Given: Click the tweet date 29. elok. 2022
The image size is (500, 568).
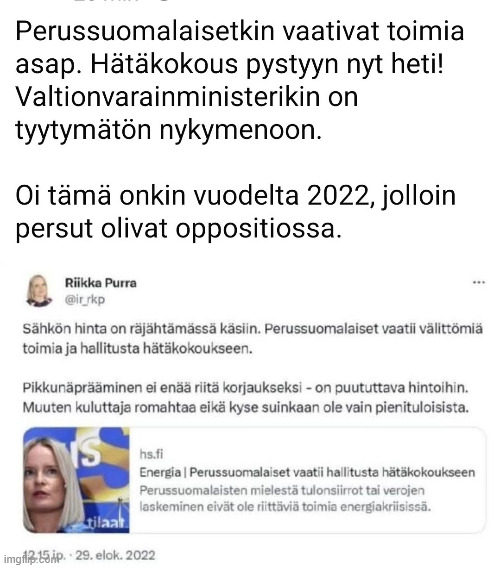Looking at the screenshot, I should (x=115, y=555).
